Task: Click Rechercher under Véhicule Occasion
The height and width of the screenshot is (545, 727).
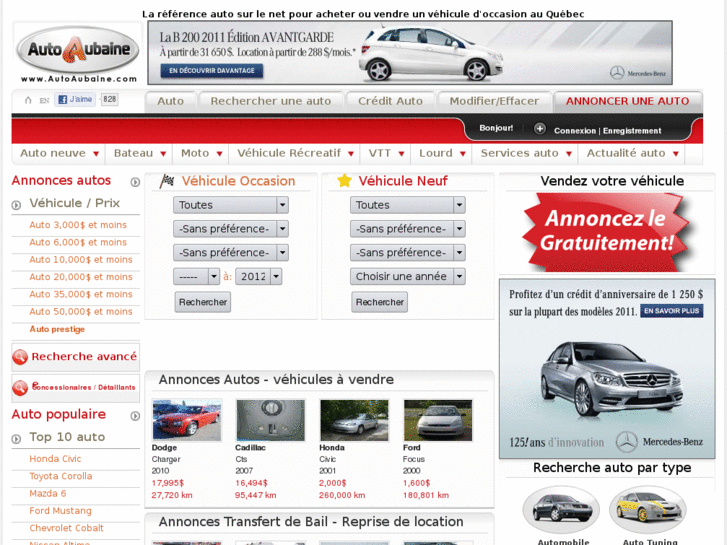Action: [203, 302]
